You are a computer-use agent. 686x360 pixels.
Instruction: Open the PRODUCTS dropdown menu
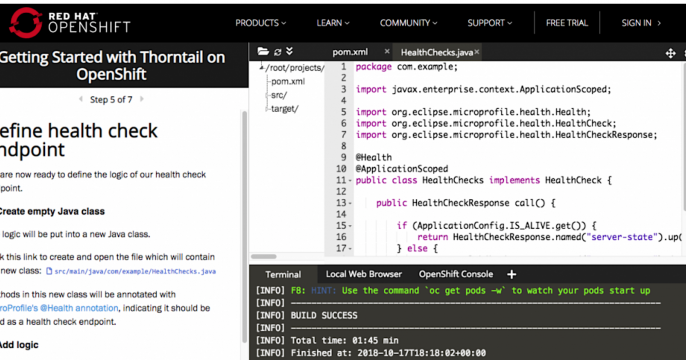click(x=260, y=23)
